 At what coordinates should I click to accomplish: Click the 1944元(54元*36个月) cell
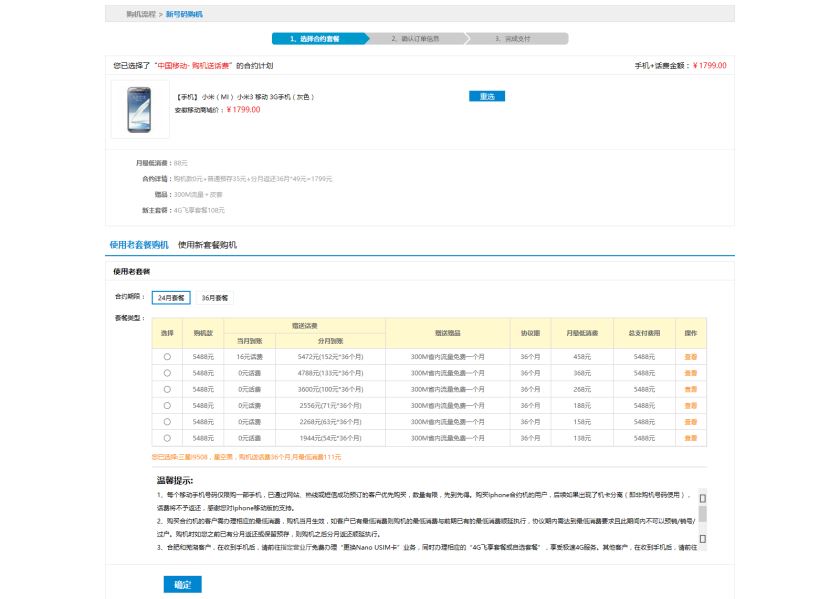(x=331, y=438)
